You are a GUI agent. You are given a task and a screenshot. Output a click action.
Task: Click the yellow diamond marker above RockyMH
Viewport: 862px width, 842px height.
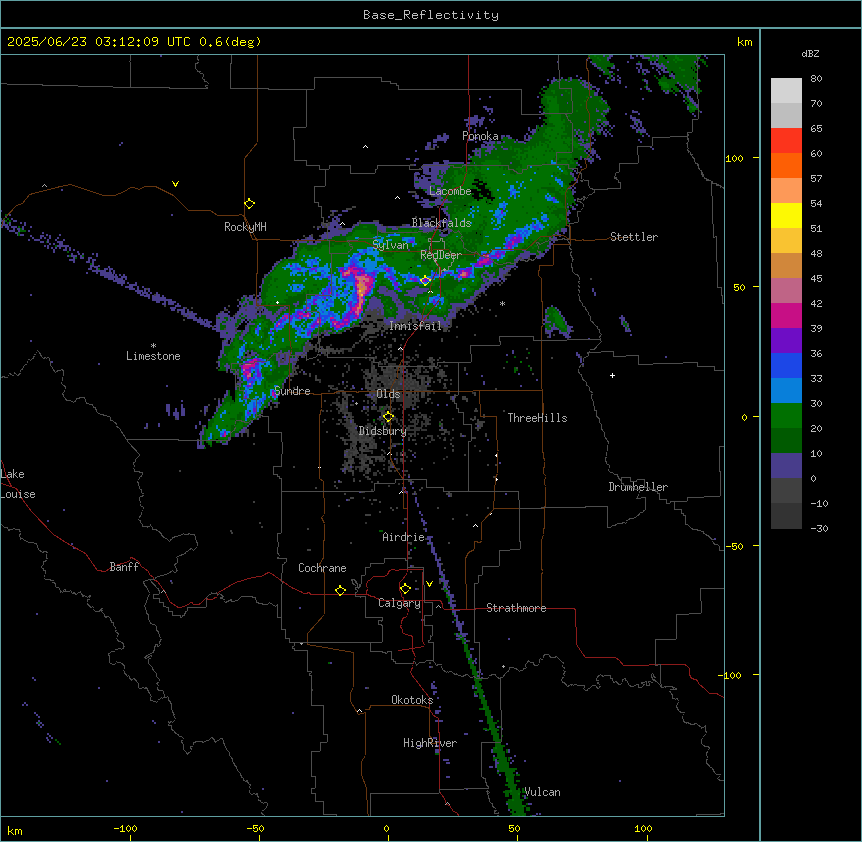click(x=249, y=204)
